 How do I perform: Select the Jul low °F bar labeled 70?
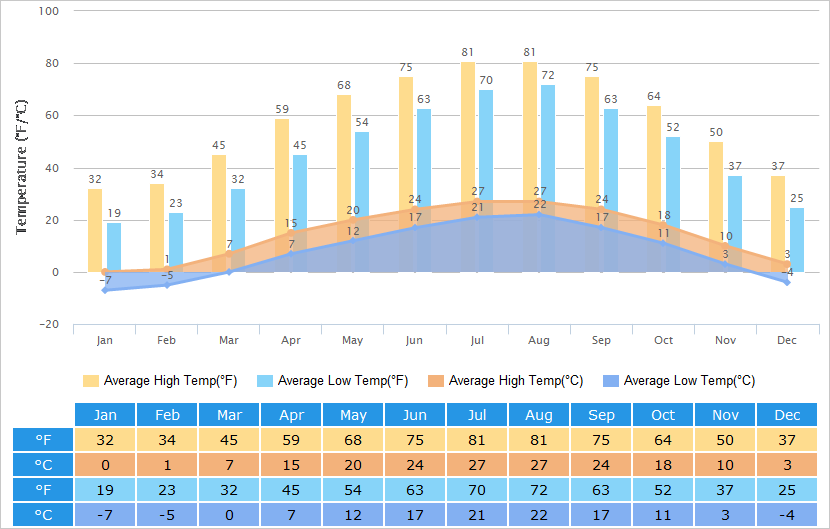tap(486, 181)
